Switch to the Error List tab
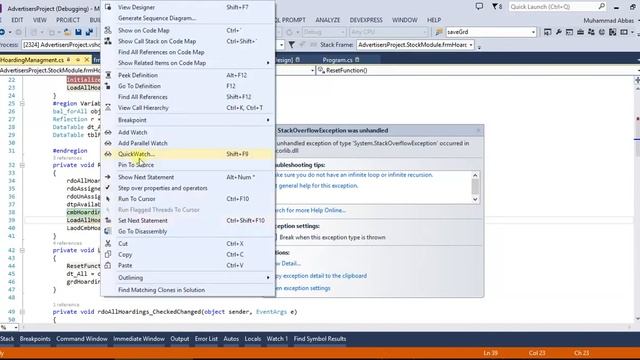The image size is (640, 360). click(x=206, y=339)
